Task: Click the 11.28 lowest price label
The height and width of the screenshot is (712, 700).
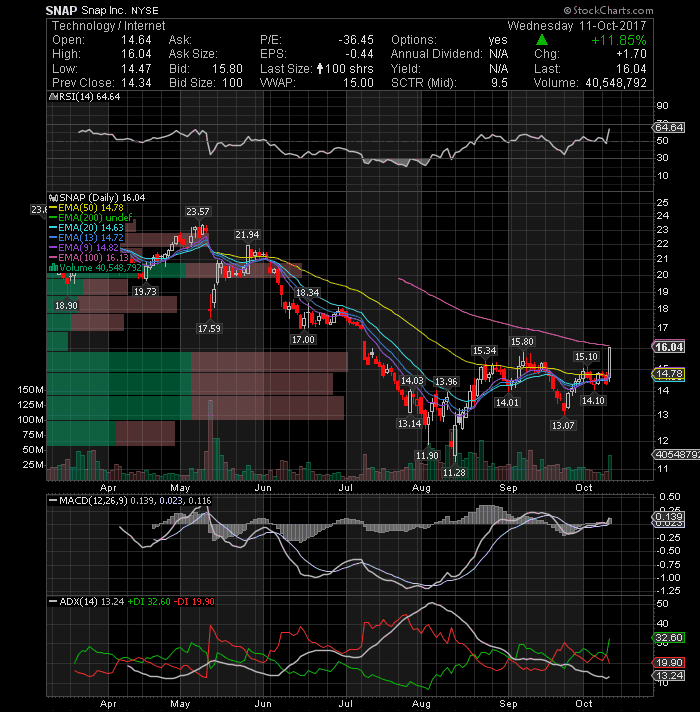Action: 454,473
